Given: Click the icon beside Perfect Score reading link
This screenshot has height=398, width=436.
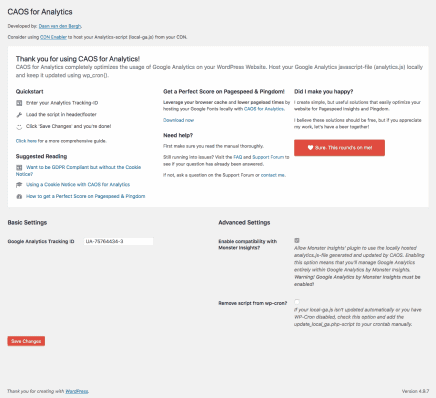Looking at the screenshot, I should click(x=19, y=197).
